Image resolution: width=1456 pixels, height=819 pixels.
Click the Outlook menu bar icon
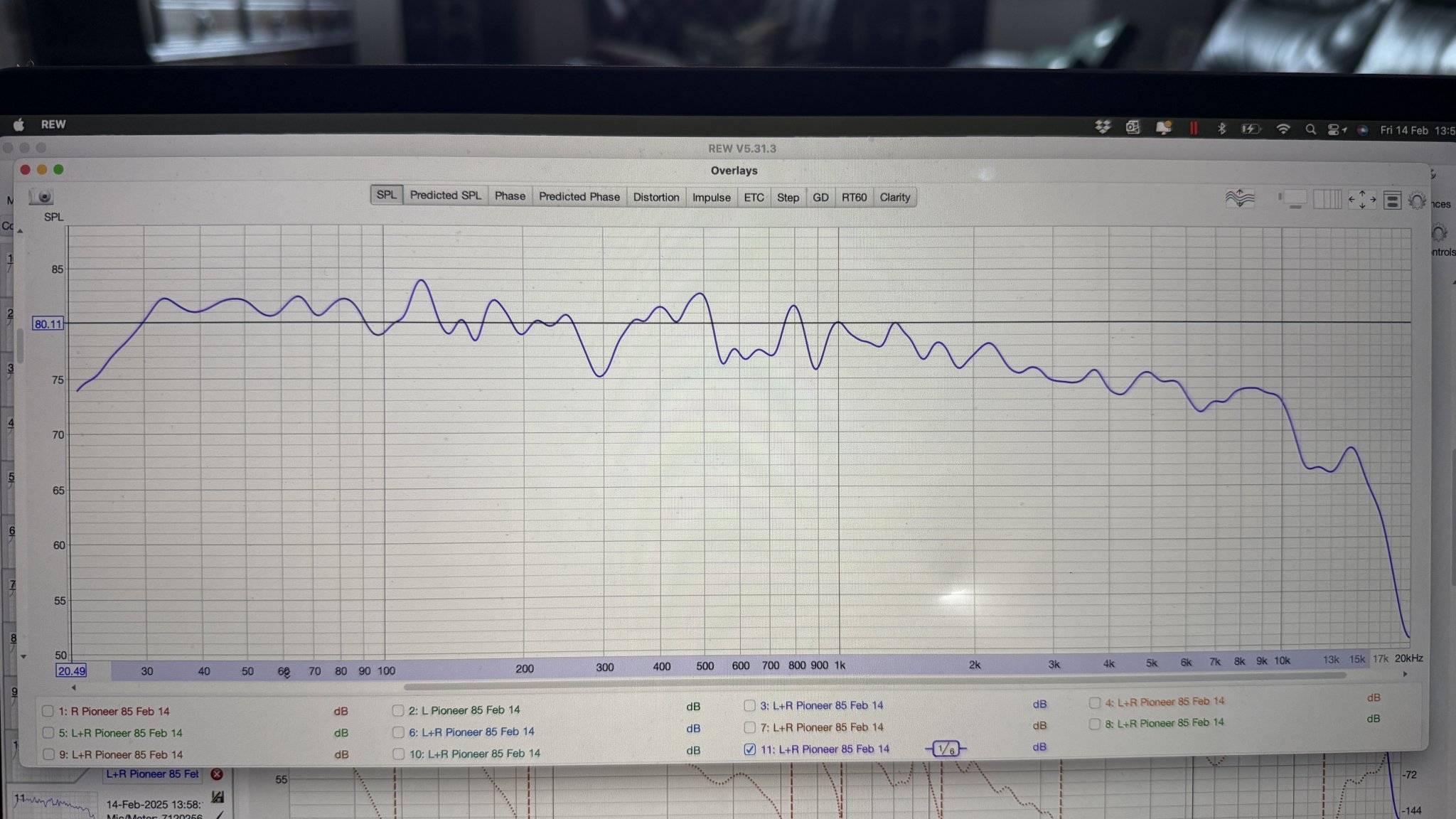pyautogui.click(x=1133, y=127)
